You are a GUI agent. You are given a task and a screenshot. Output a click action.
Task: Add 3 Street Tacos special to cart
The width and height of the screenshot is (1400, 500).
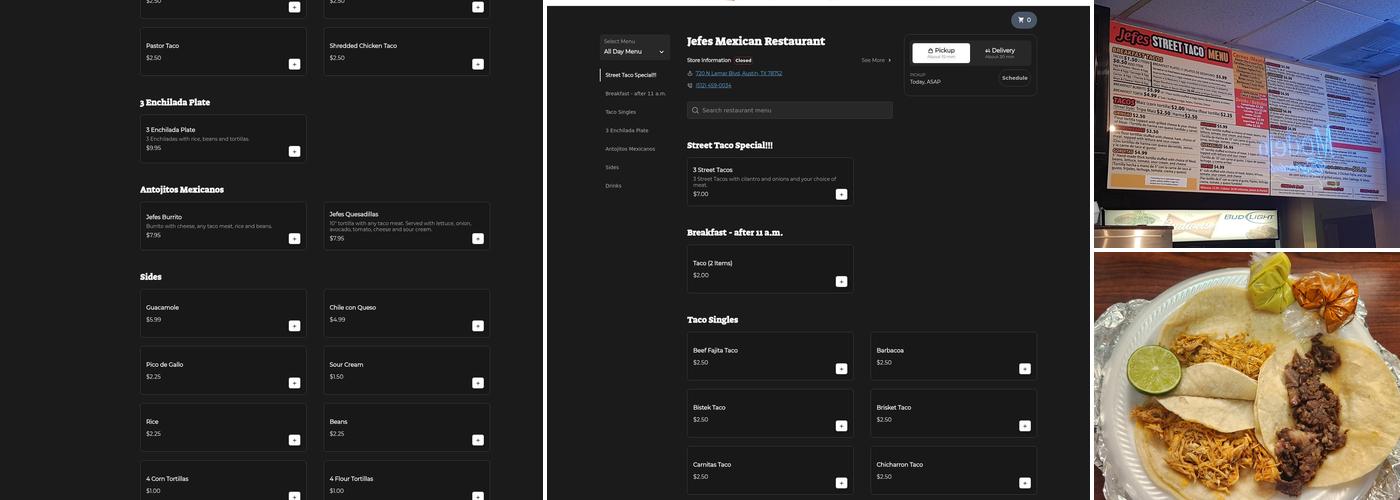pyautogui.click(x=841, y=194)
